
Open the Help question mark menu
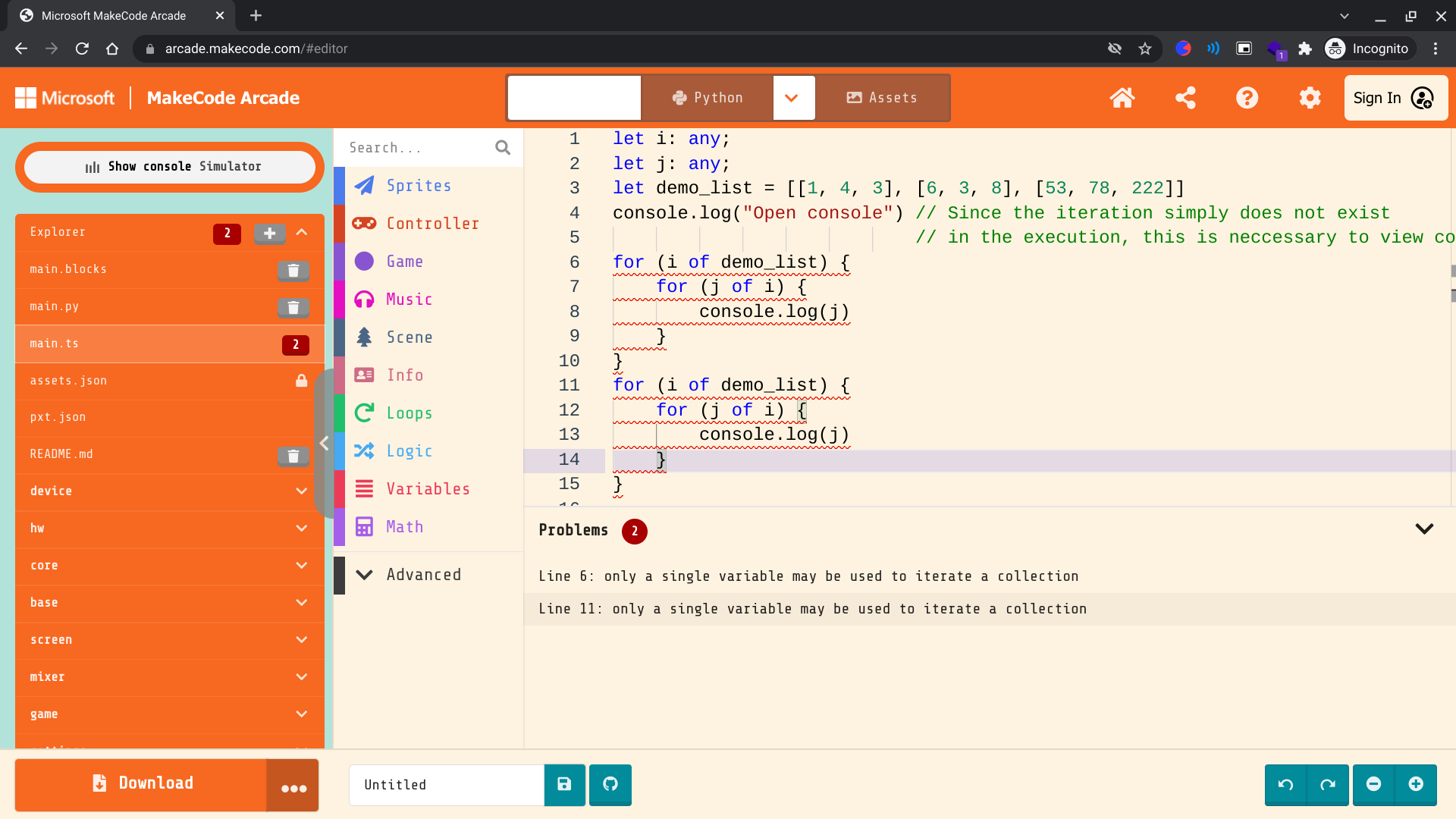tap(1247, 98)
